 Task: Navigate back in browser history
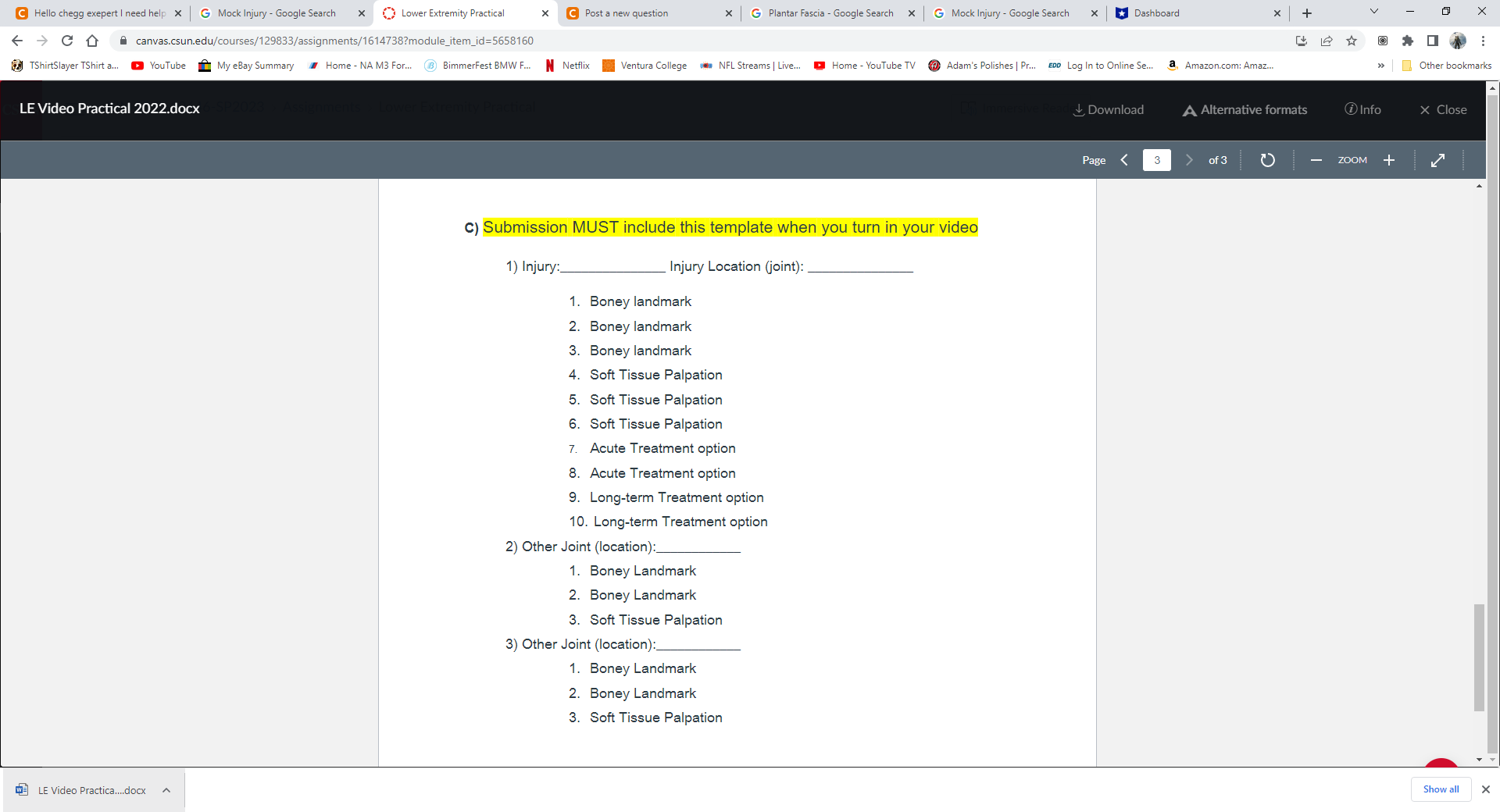click(16, 41)
